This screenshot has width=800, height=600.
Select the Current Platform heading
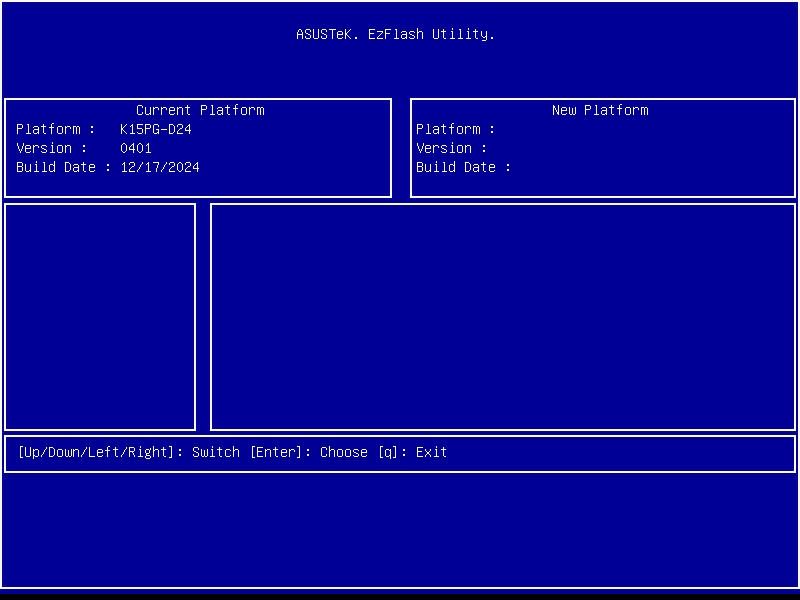pyautogui.click(x=200, y=110)
